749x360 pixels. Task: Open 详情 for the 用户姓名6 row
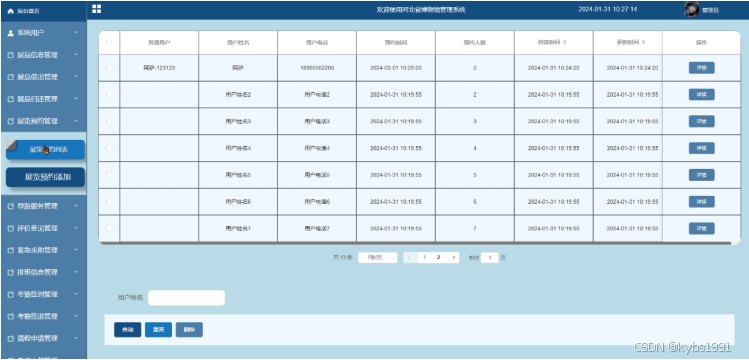click(x=701, y=201)
